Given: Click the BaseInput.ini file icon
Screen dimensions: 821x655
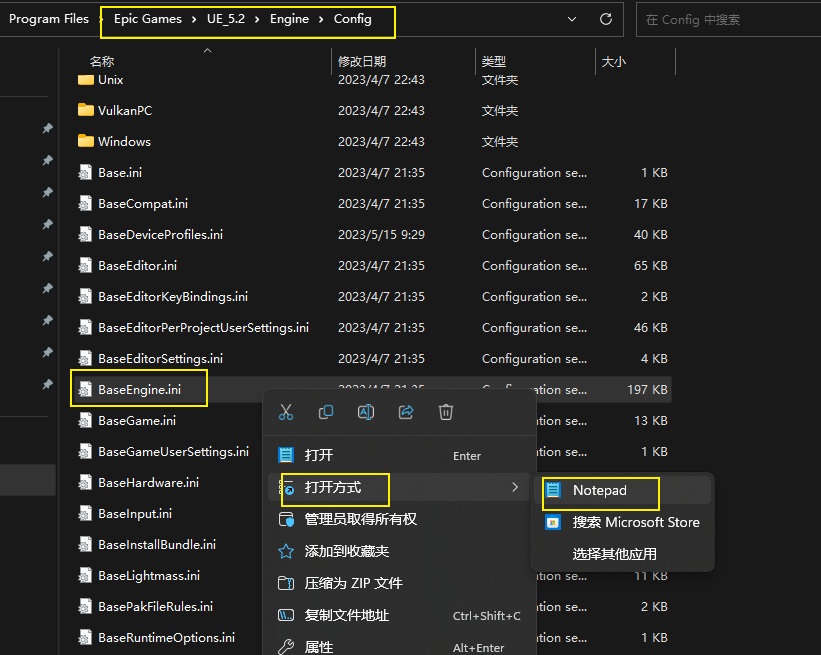Looking at the screenshot, I should click(85, 514).
